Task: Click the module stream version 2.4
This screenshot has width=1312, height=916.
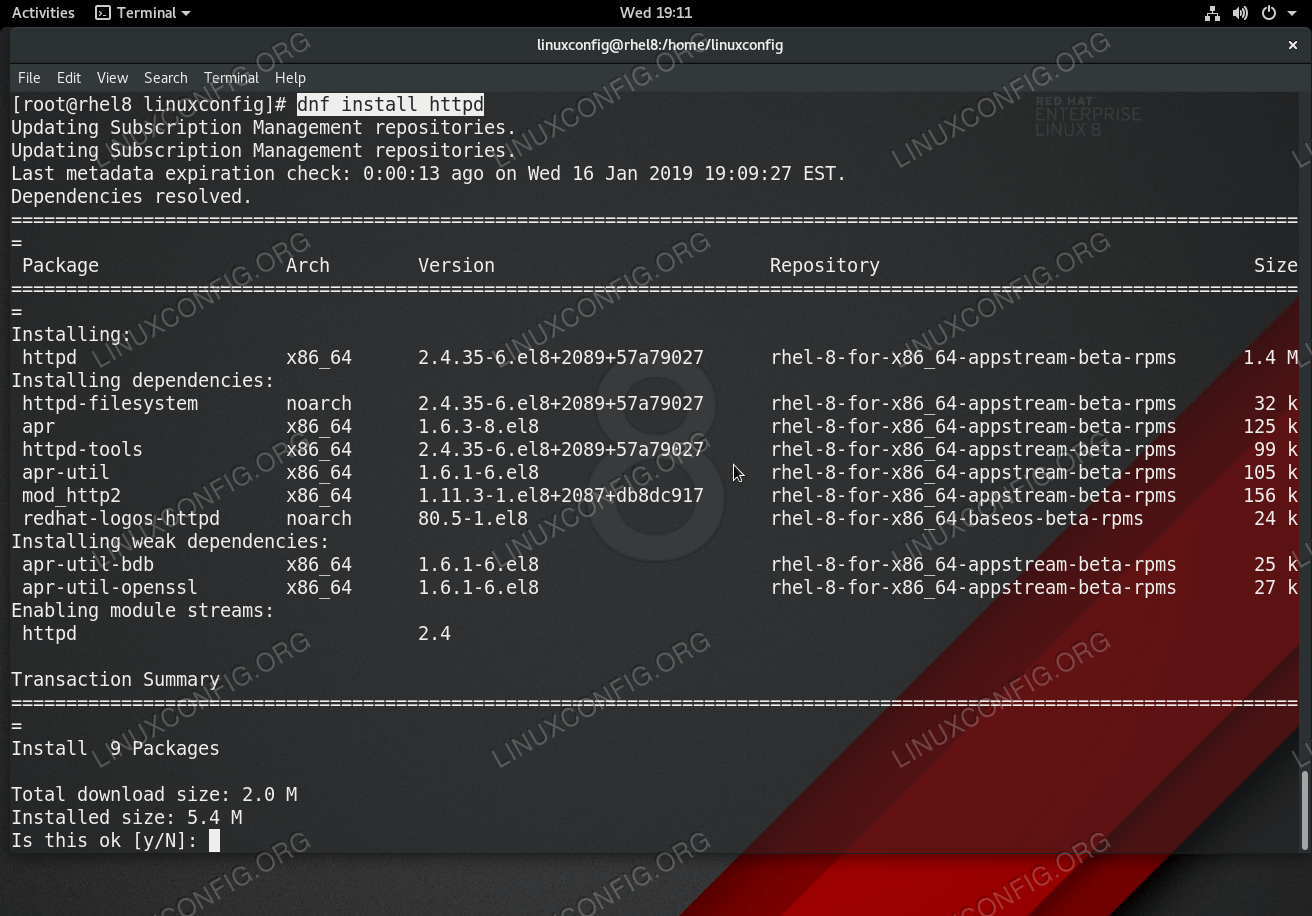Action: (434, 634)
